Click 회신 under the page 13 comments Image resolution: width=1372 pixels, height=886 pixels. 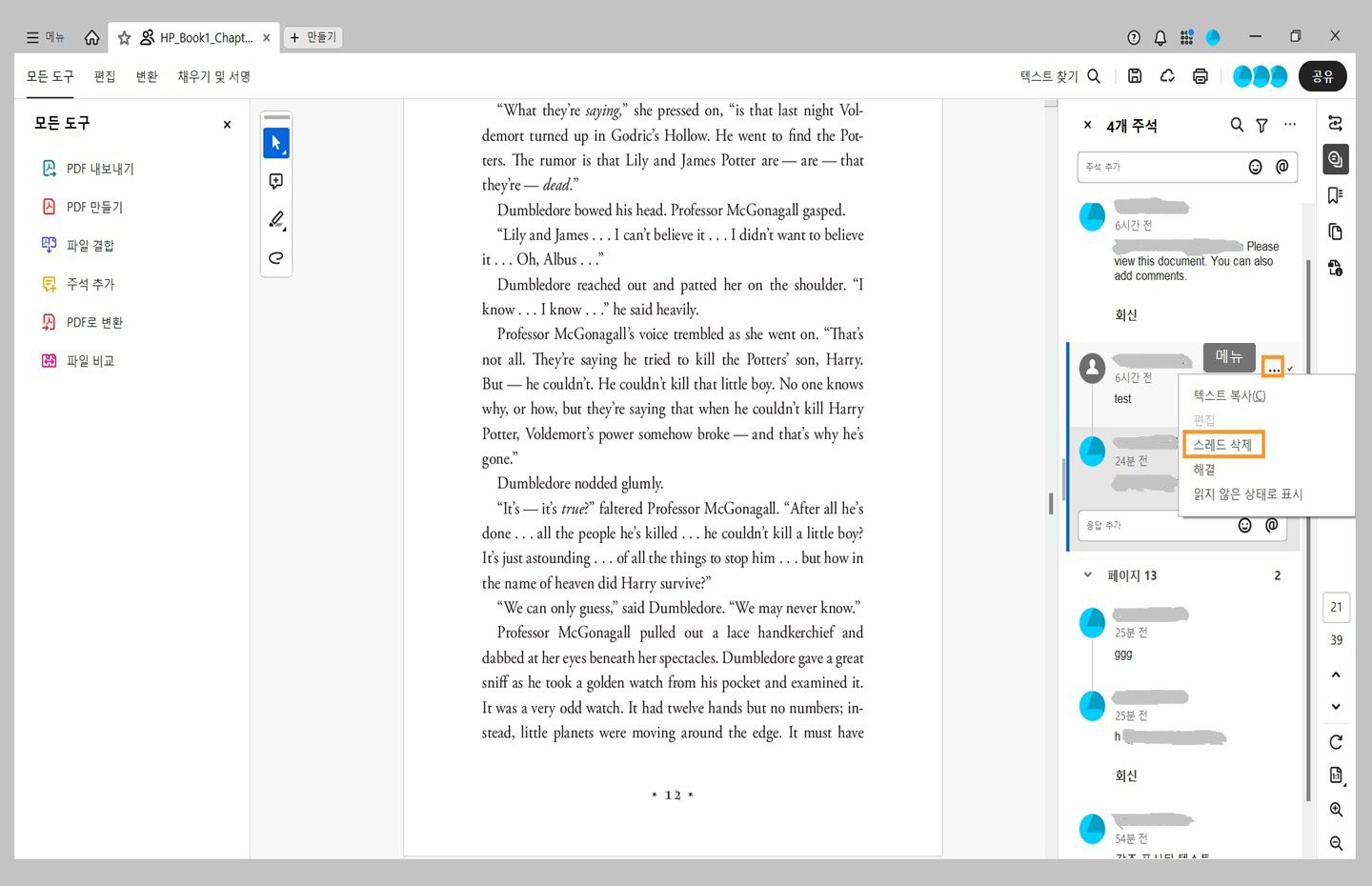tap(1126, 775)
